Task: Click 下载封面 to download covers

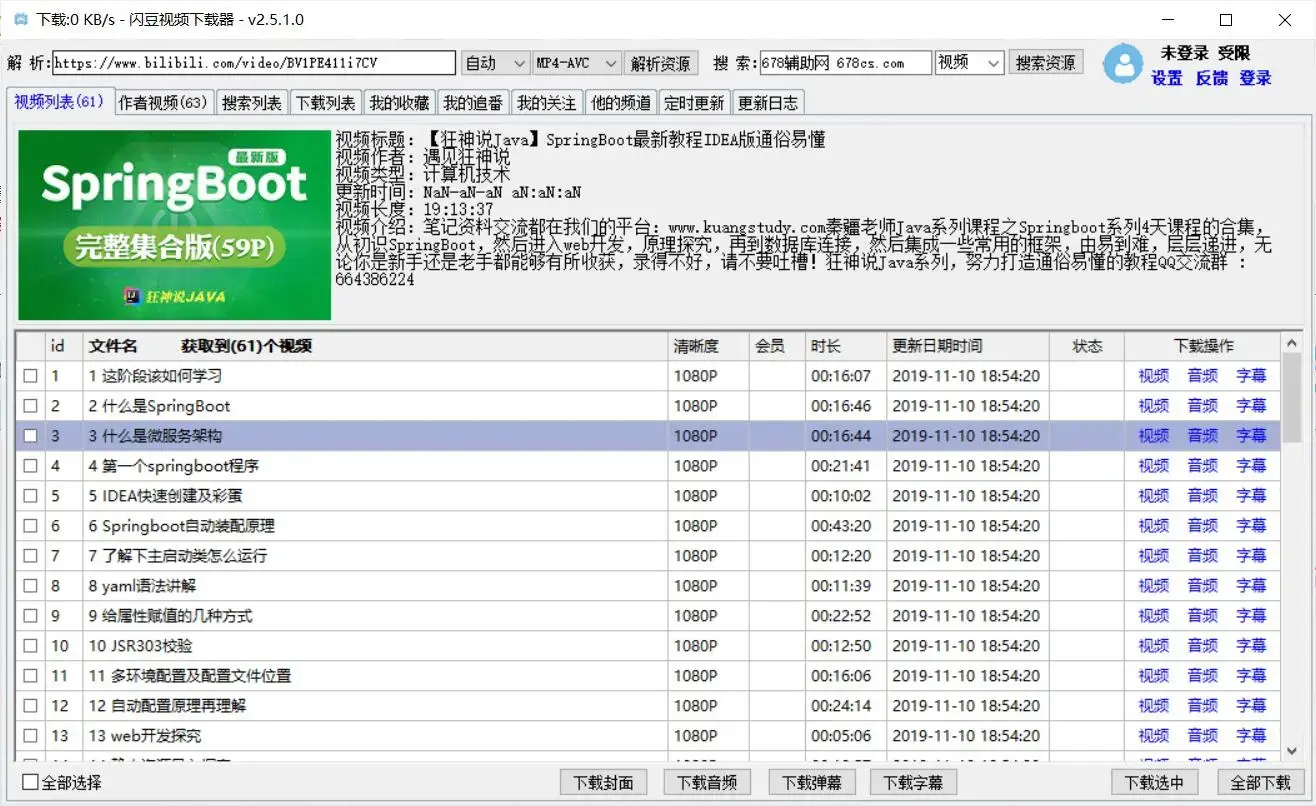Action: pyautogui.click(x=602, y=782)
